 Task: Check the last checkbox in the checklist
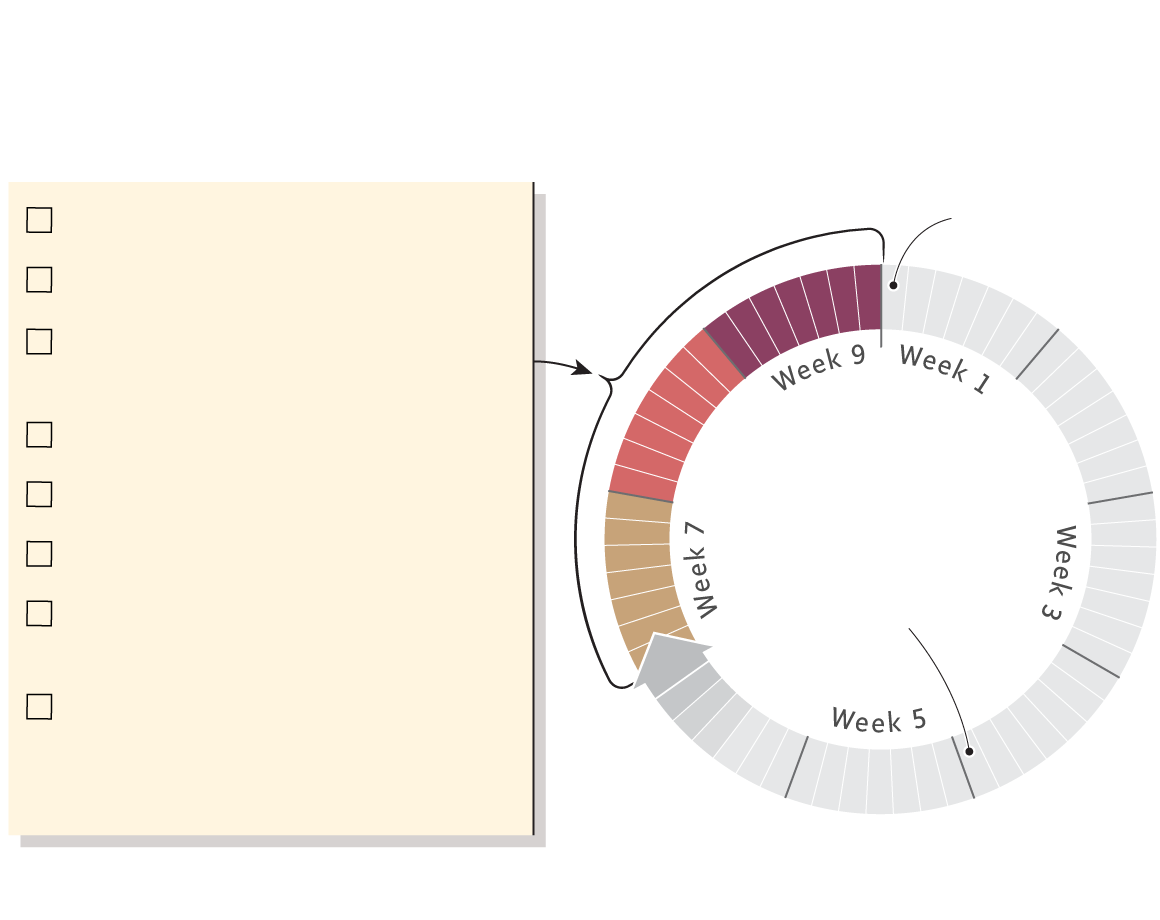tap(39, 707)
